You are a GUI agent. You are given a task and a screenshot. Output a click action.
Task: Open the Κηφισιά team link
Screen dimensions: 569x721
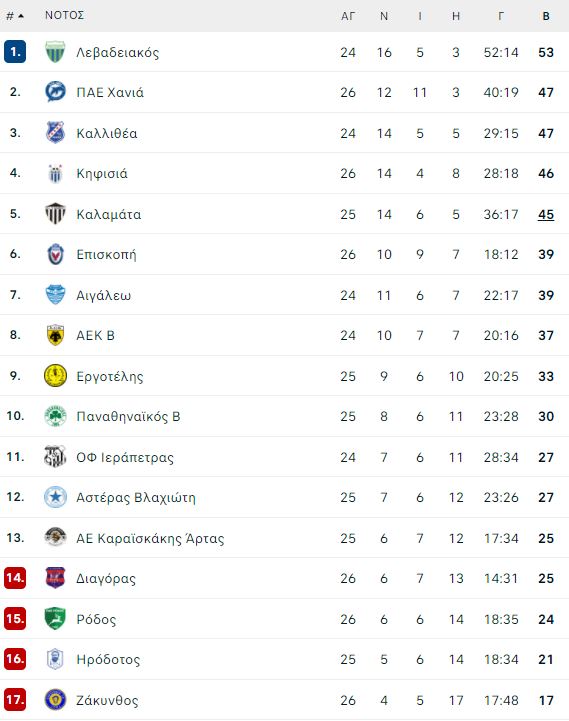coord(102,173)
